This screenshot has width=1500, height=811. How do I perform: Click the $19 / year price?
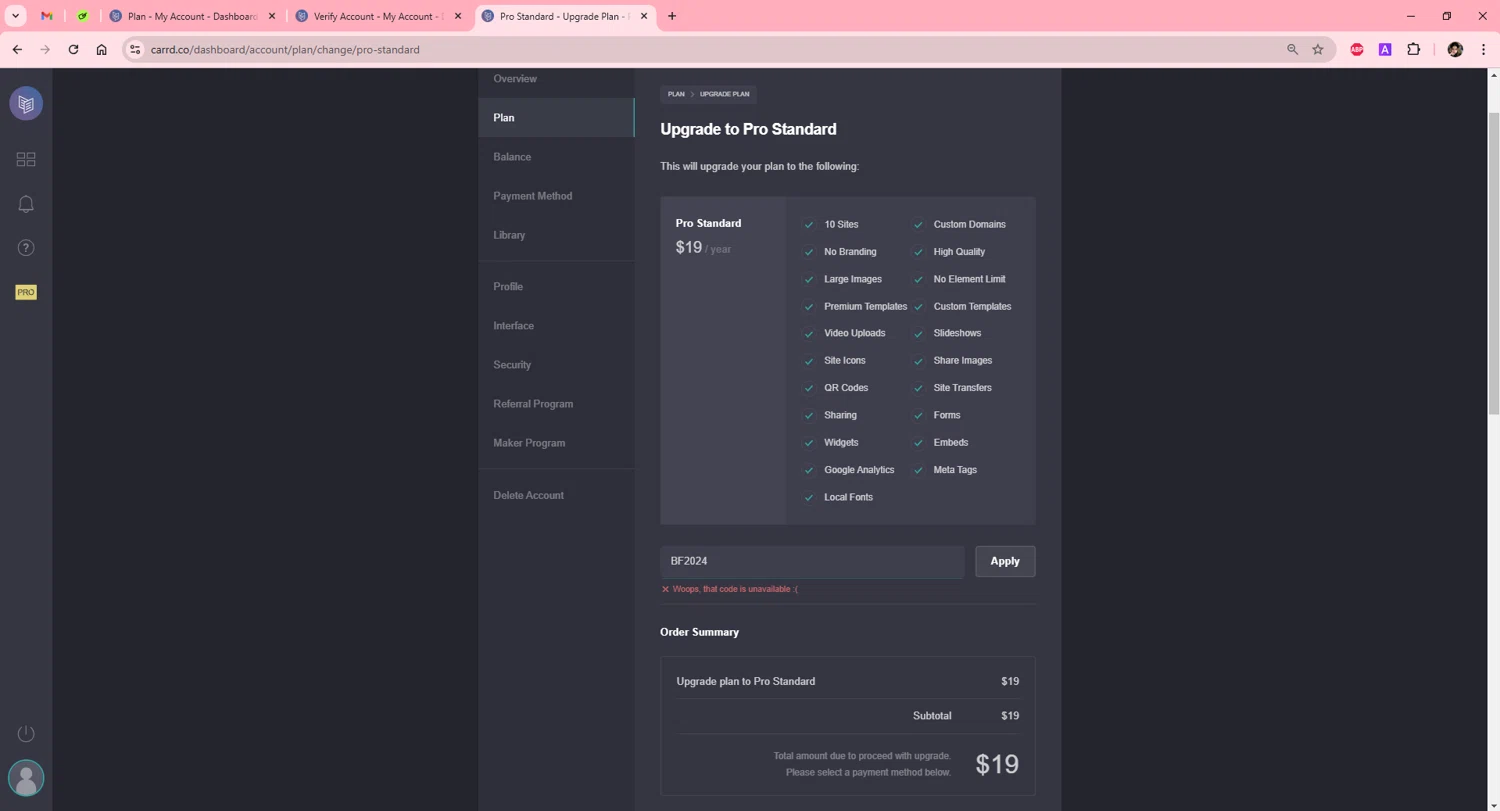[703, 247]
